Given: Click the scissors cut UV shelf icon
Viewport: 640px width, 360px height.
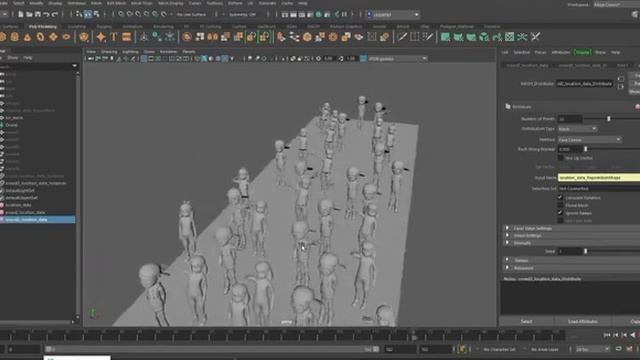Looking at the screenshot, I should pyautogui.click(x=536, y=37).
